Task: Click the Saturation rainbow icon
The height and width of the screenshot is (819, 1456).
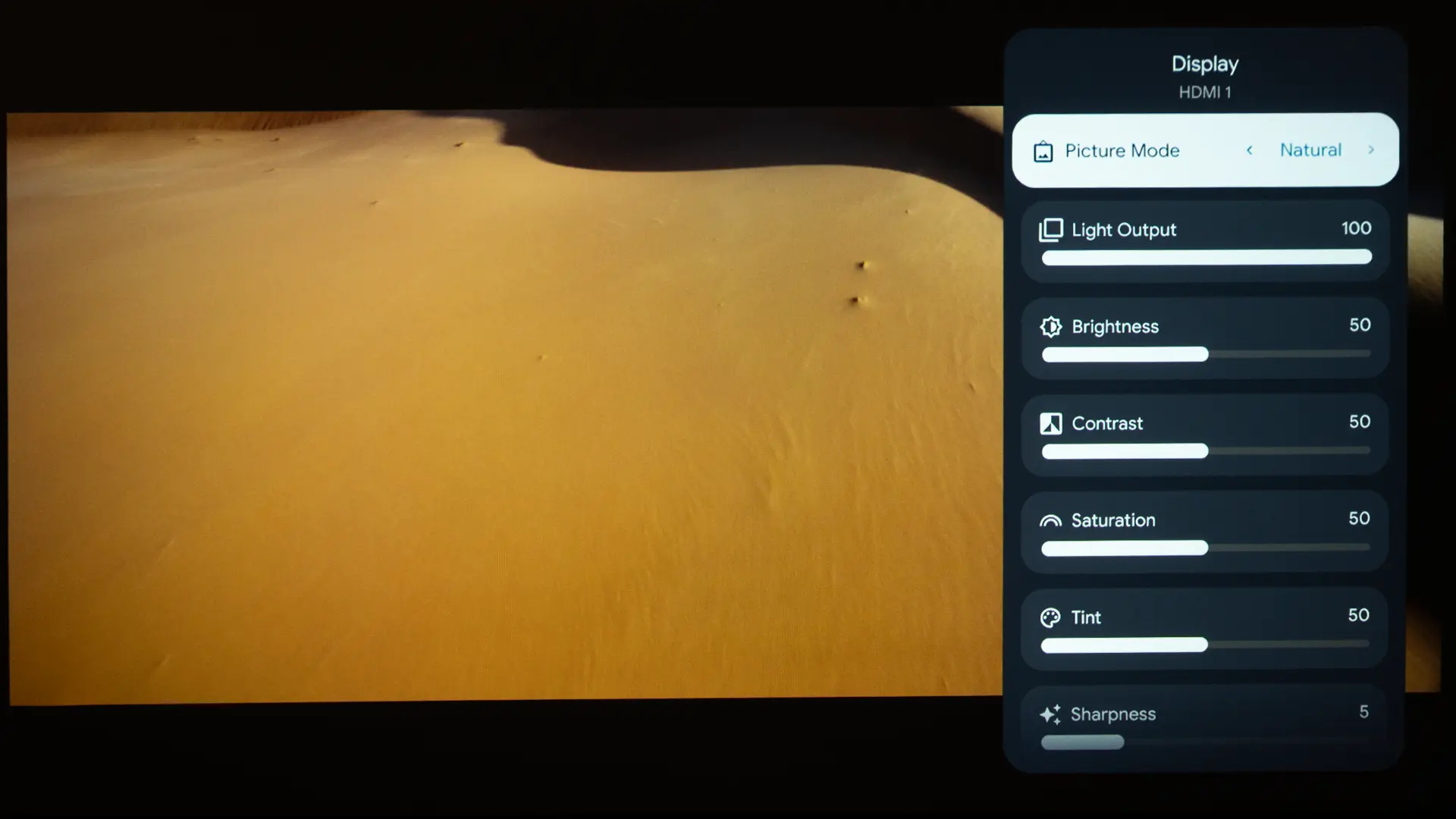Action: pyautogui.click(x=1050, y=521)
